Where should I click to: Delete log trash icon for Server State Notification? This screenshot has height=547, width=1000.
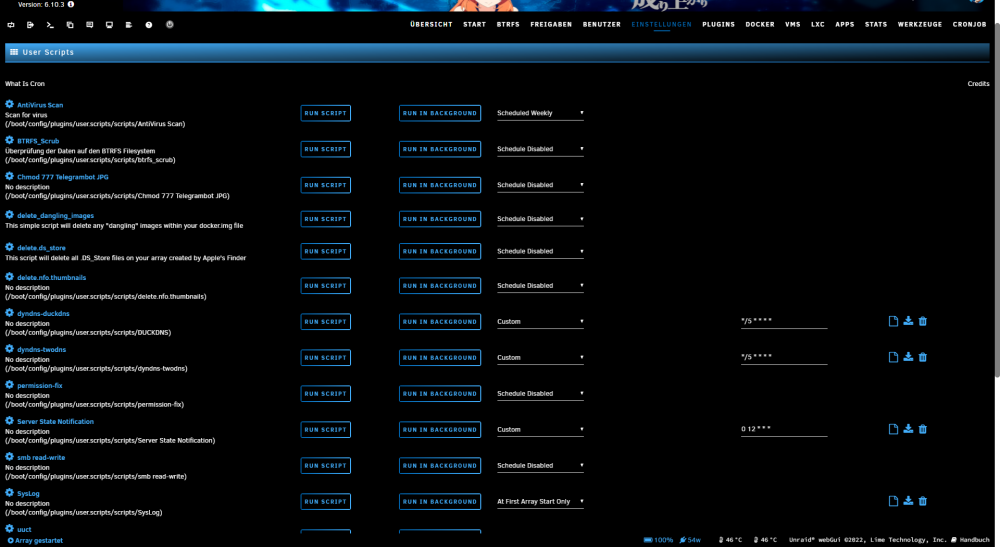pyautogui.click(x=923, y=429)
